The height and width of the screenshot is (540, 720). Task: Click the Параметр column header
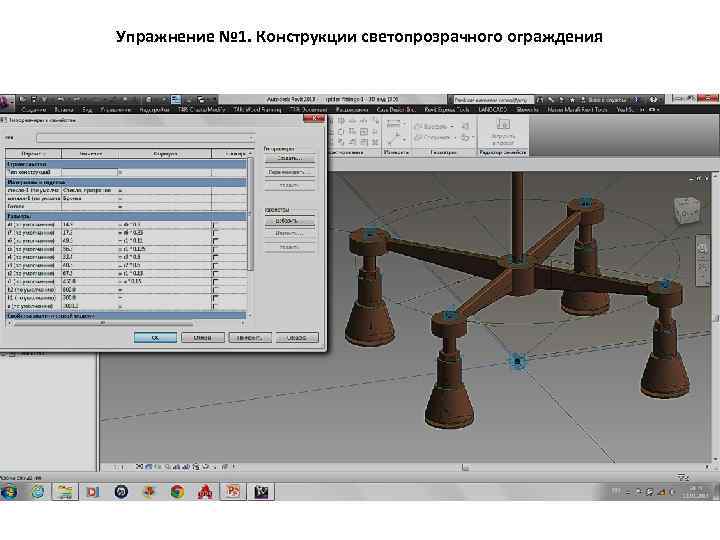(x=34, y=154)
